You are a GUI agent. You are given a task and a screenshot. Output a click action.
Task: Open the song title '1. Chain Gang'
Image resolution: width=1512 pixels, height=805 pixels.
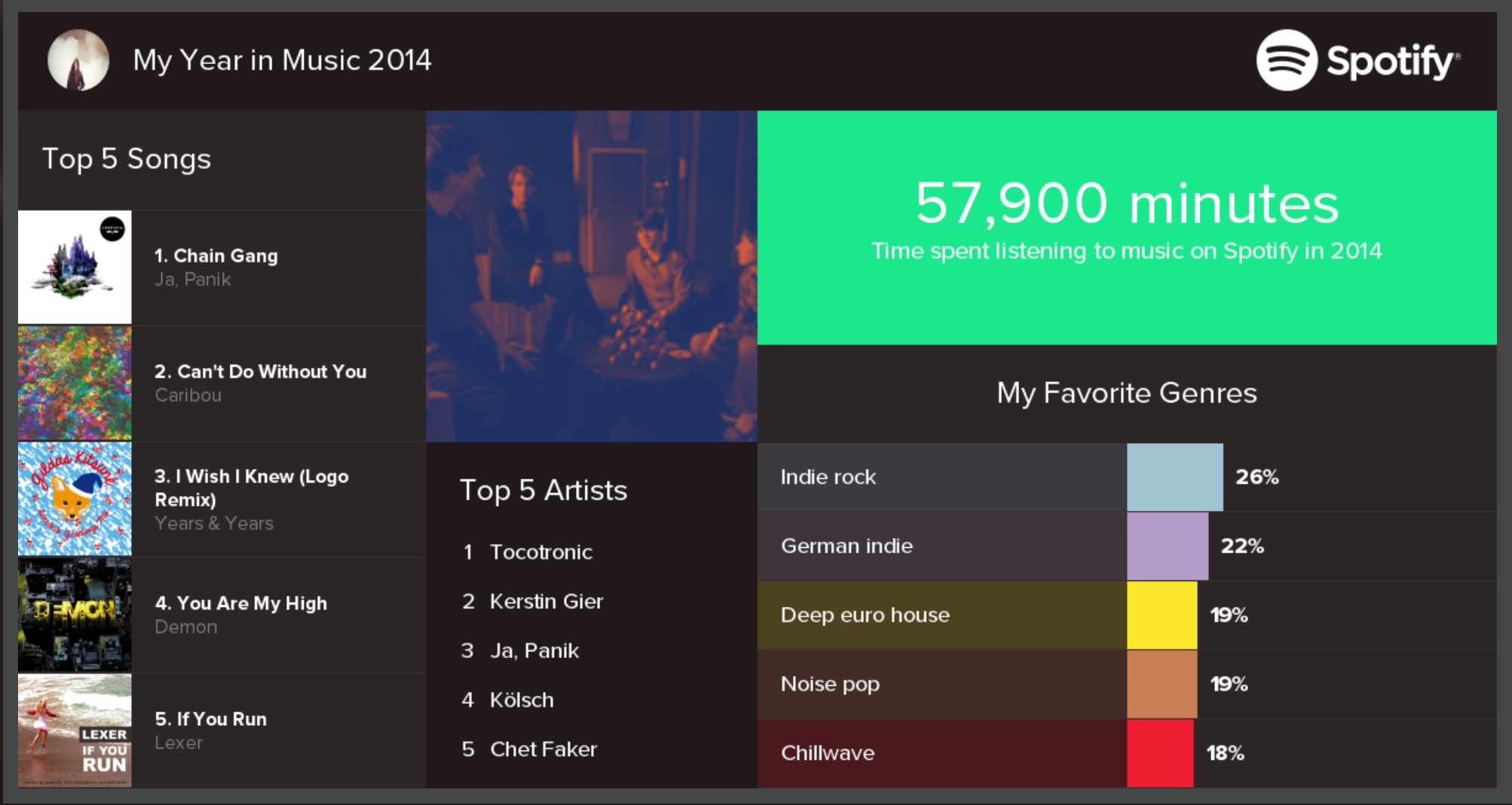click(x=216, y=256)
